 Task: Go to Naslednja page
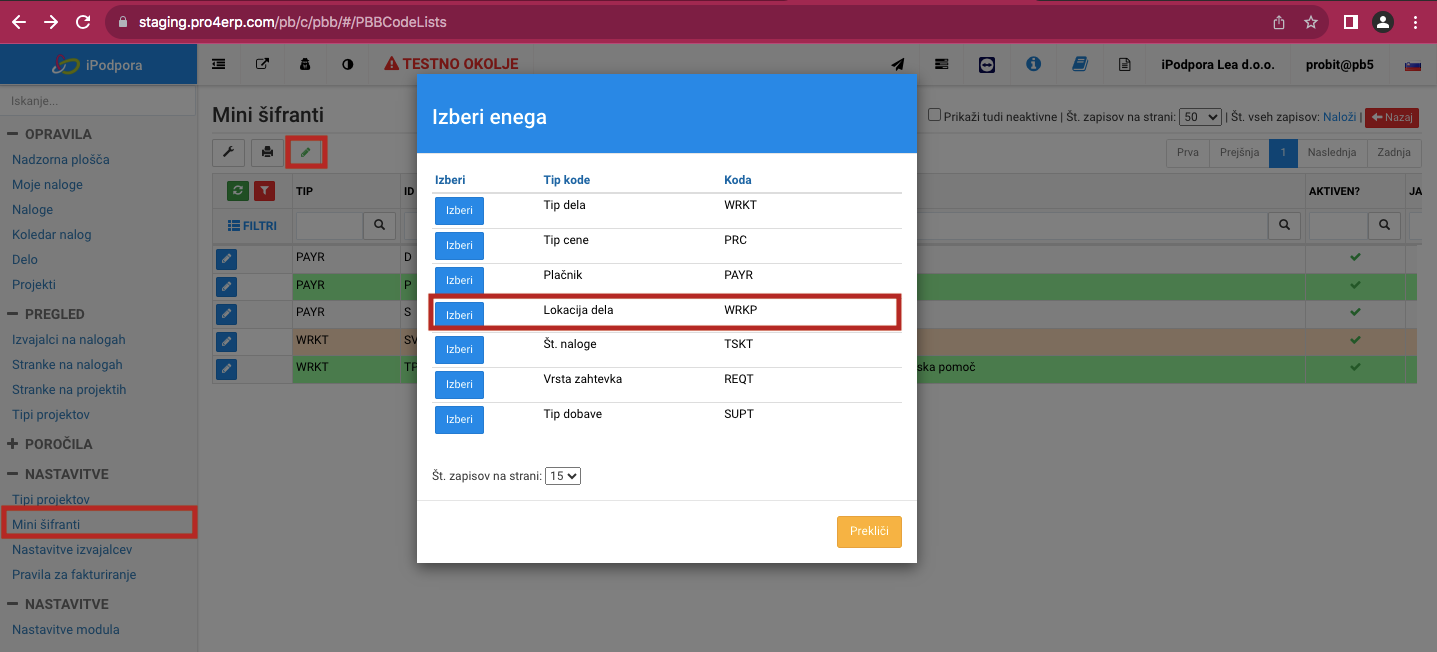(x=1331, y=153)
